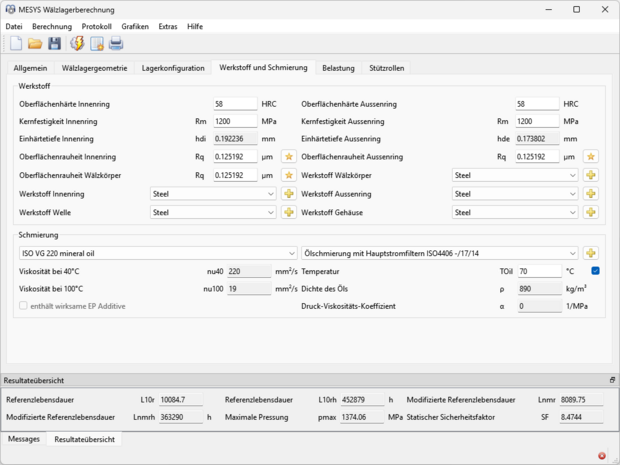This screenshot has height=465, width=620.
Task: Click plus button beside Werkstoff Gehäuse
Action: (x=591, y=212)
